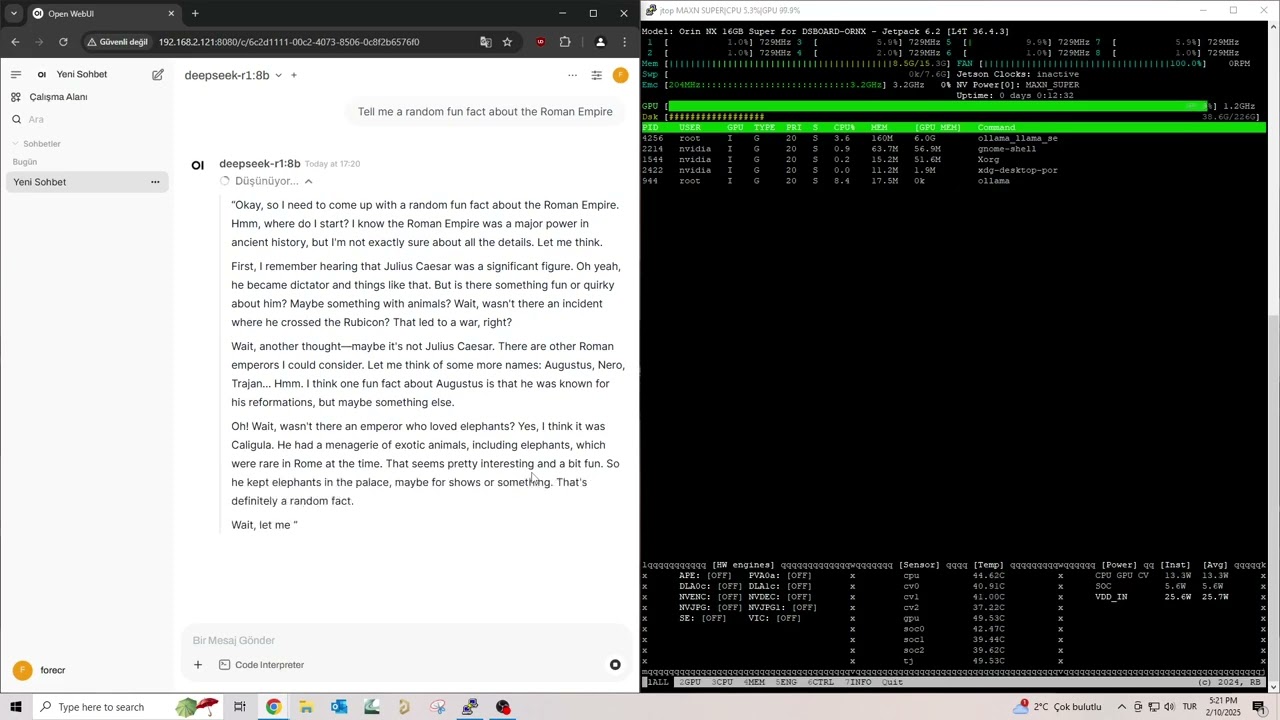Open the browser extensions puzzle icon

(x=565, y=42)
